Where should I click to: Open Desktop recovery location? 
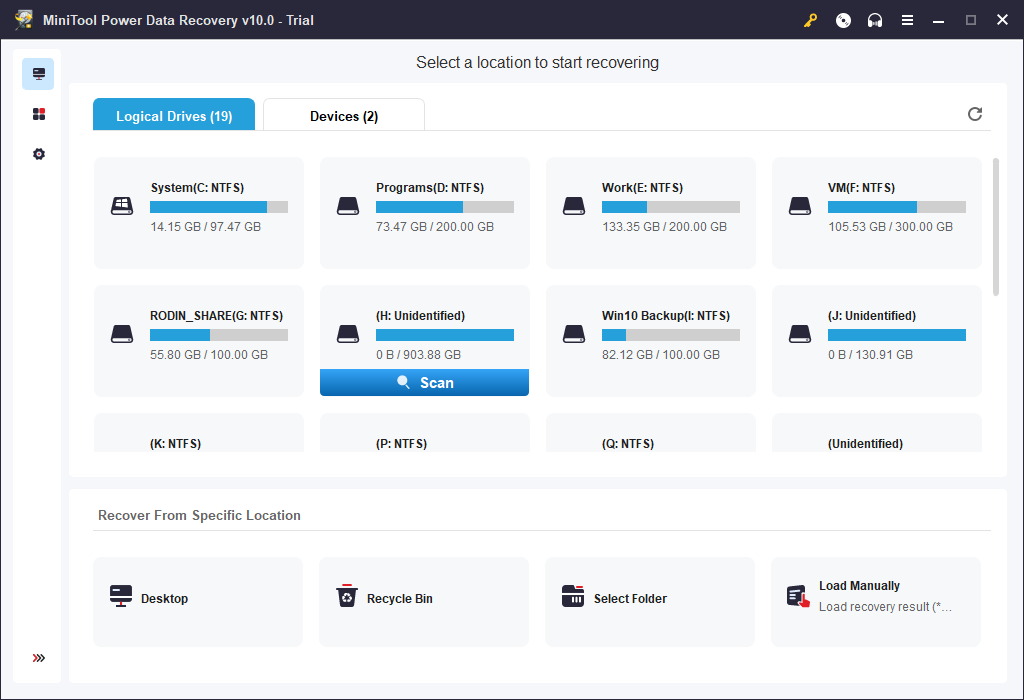[x=198, y=601]
